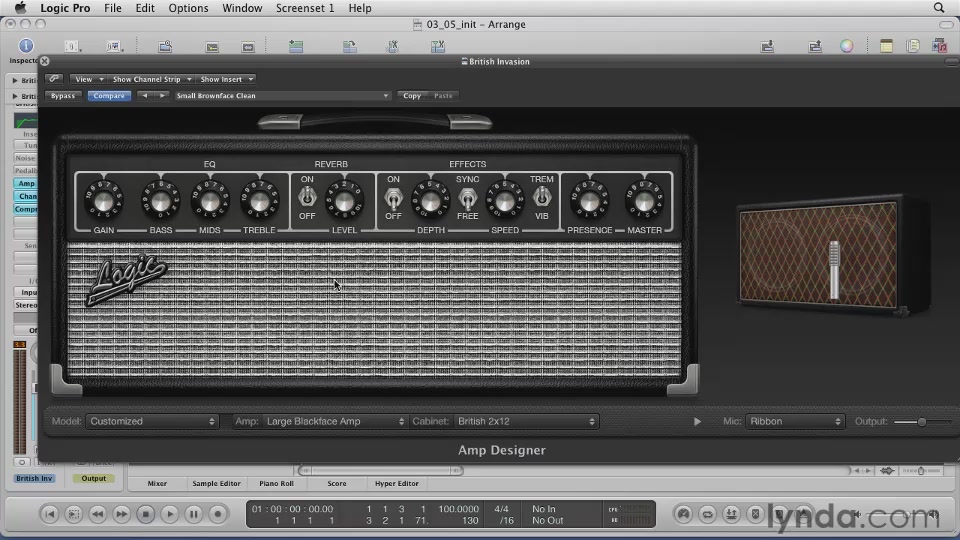This screenshot has height=540, width=960.
Task: Flip the Effects ON/OFF switch
Action: pyautogui.click(x=393, y=197)
